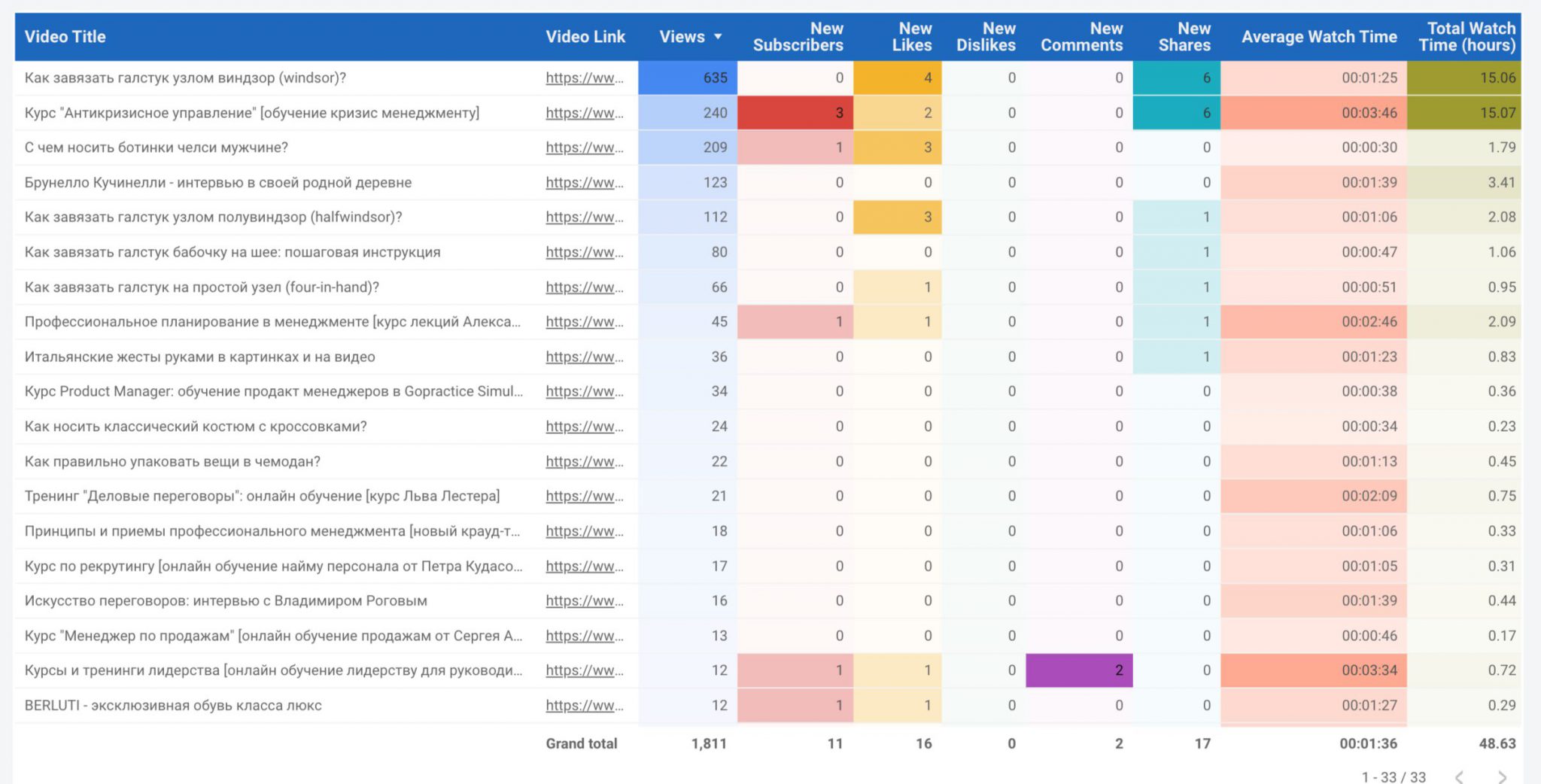This screenshot has width=1541, height=784.
Task: Click the Views sort descending arrow
Action: (x=718, y=37)
